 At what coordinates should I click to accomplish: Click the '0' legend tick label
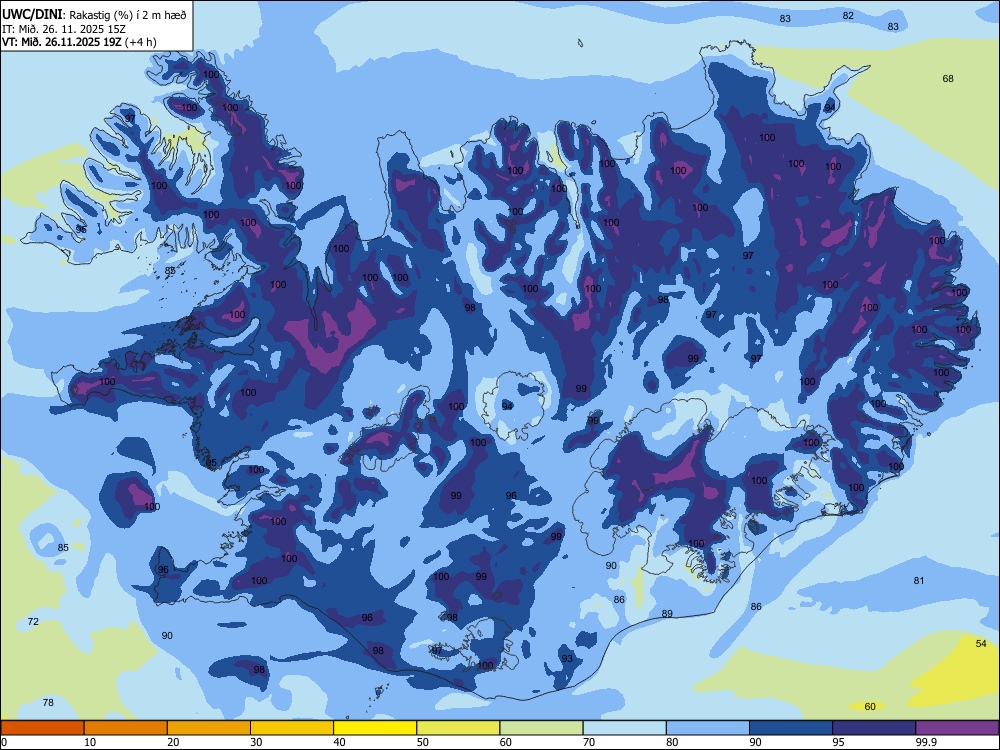(4, 742)
